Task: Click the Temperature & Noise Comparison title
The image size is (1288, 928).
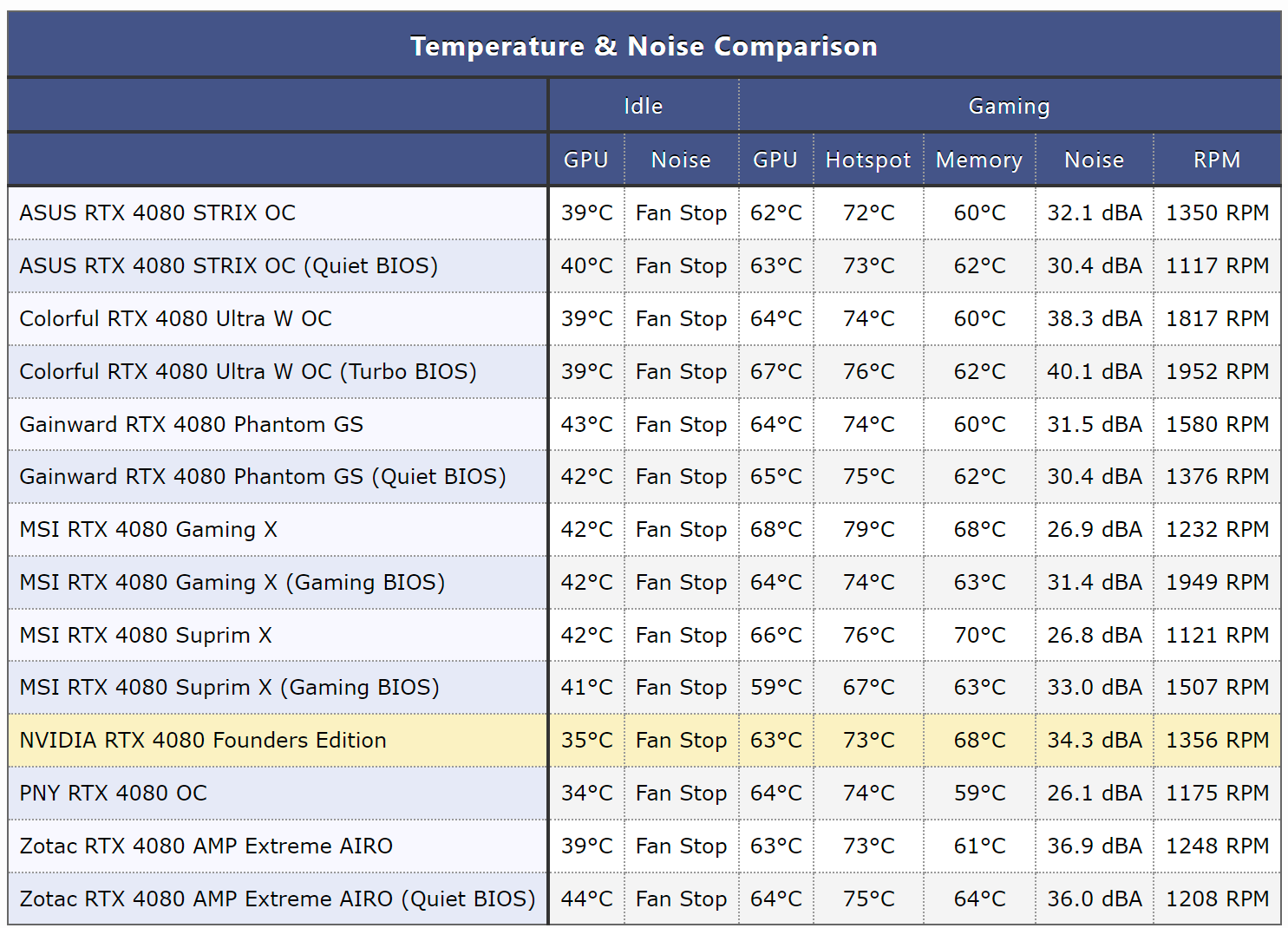Action: click(x=644, y=46)
